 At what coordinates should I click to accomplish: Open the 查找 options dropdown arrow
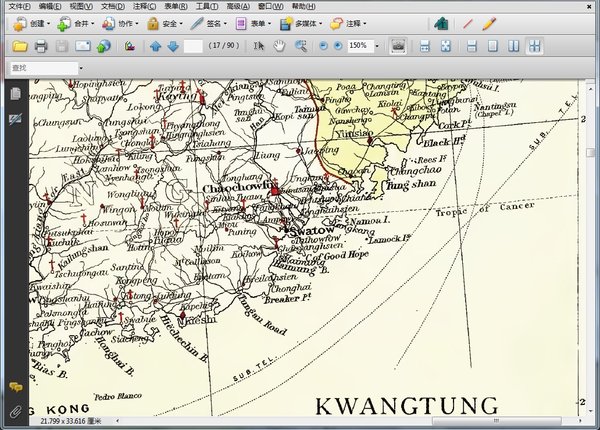point(81,68)
